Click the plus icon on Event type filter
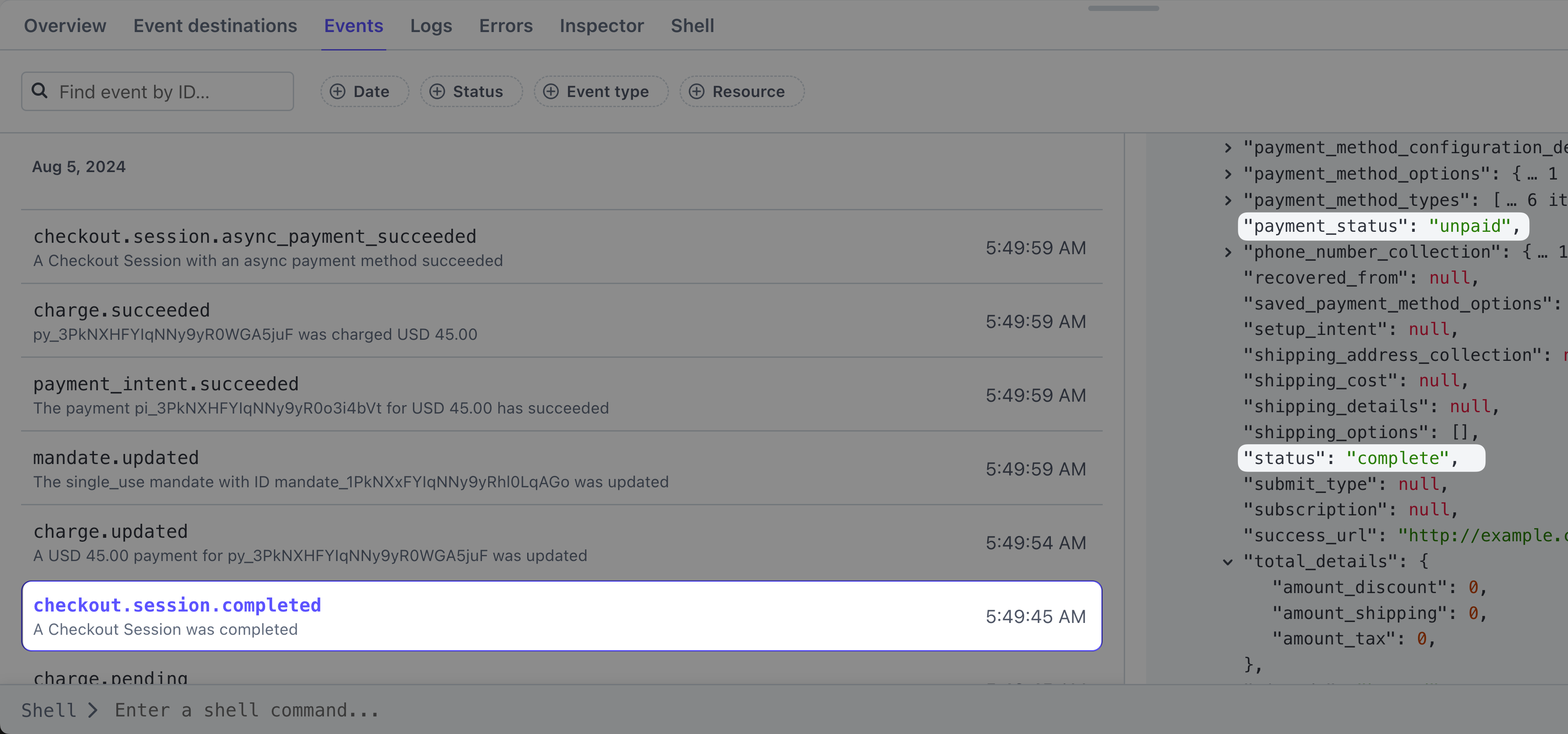Screen dimensions: 1568x734 [x=550, y=91]
